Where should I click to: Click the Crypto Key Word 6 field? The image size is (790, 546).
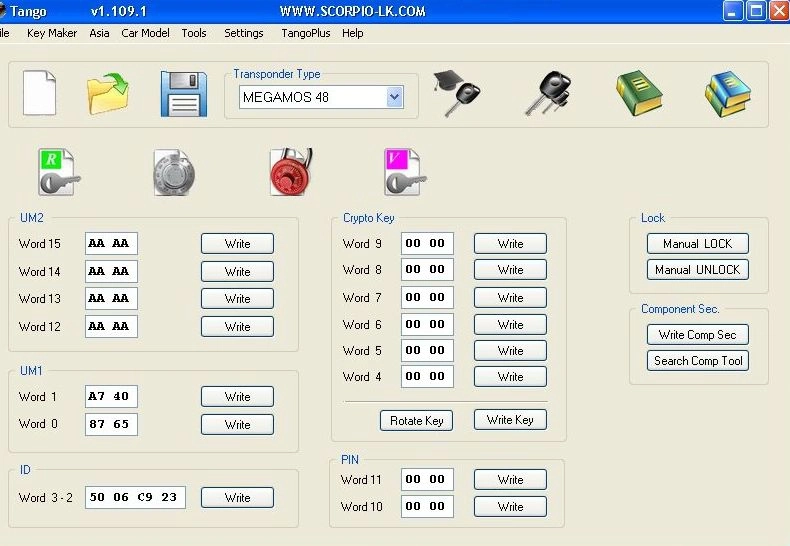427,325
